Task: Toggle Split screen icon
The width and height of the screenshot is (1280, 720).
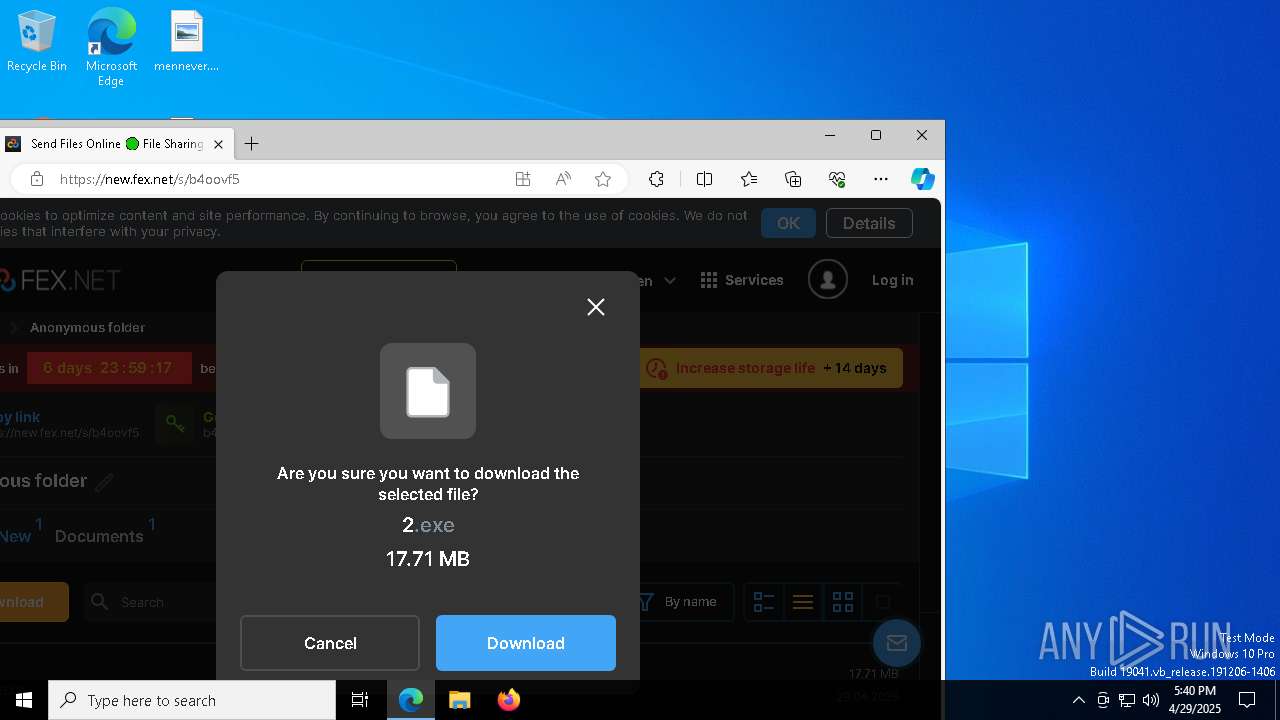Action: (704, 179)
